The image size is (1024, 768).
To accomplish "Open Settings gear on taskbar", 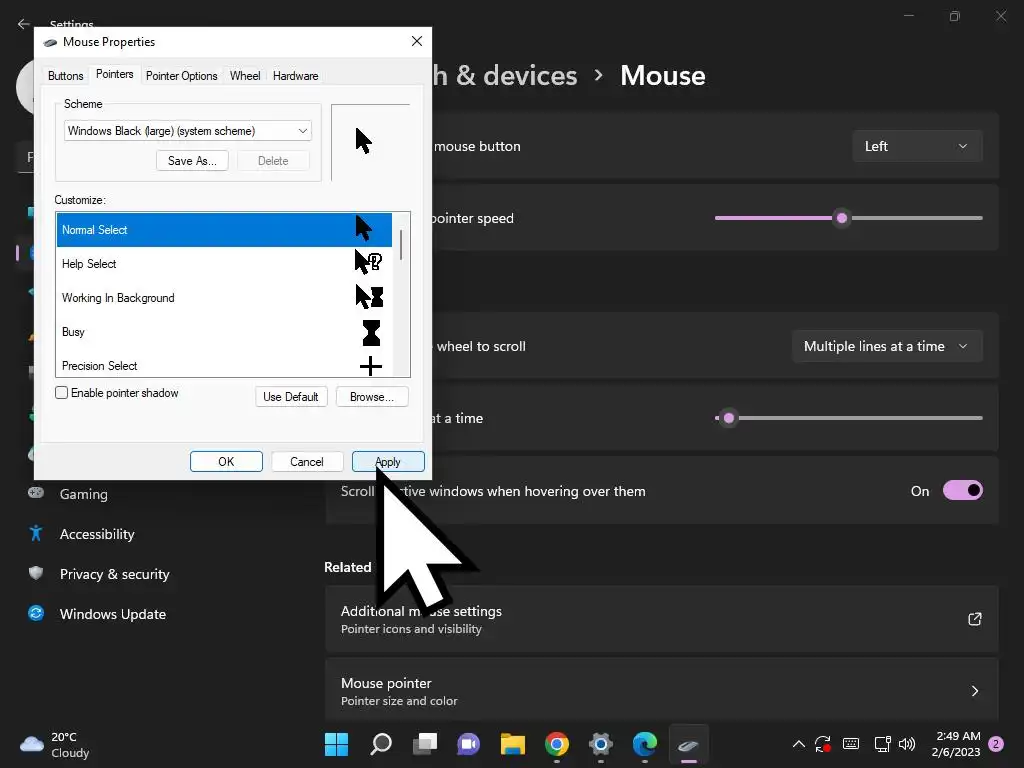I will [x=601, y=744].
